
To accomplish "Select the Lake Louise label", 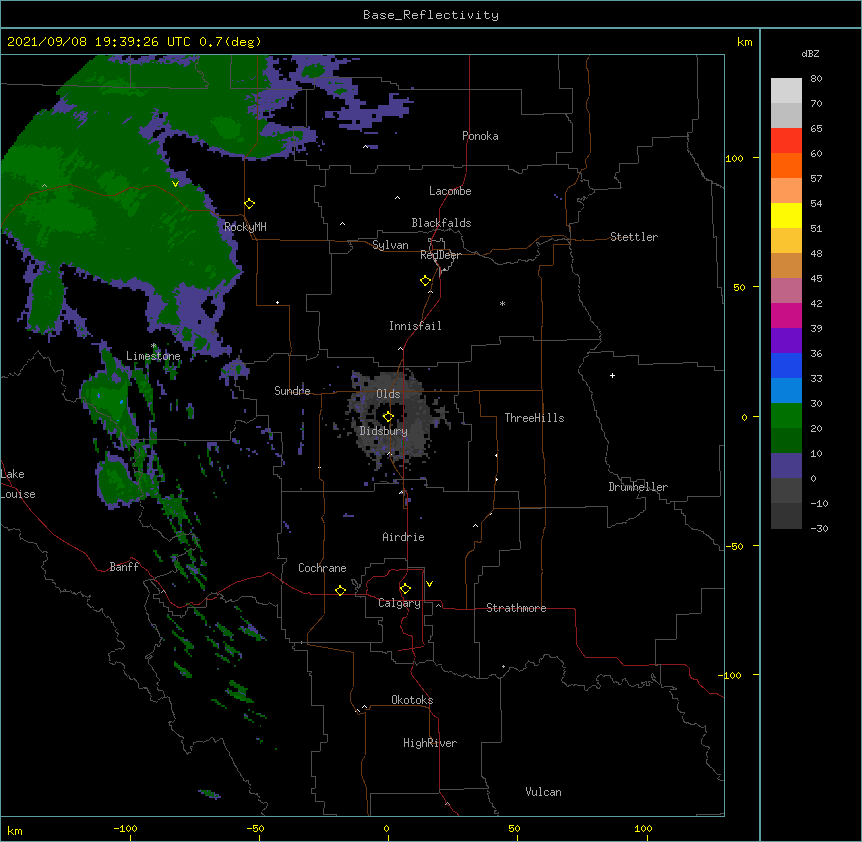I will coord(18,484).
